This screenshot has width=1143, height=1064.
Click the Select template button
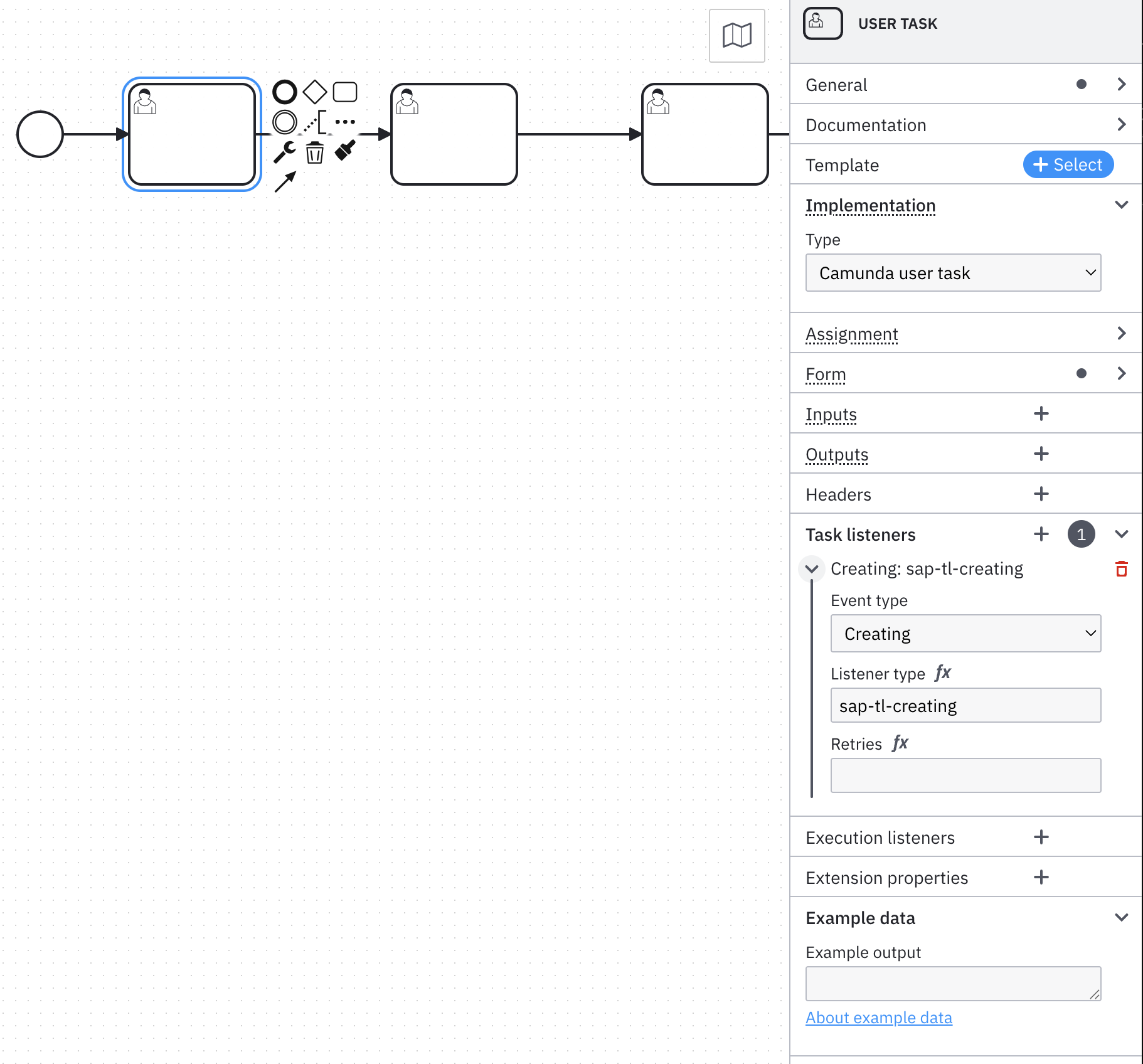tap(1068, 164)
